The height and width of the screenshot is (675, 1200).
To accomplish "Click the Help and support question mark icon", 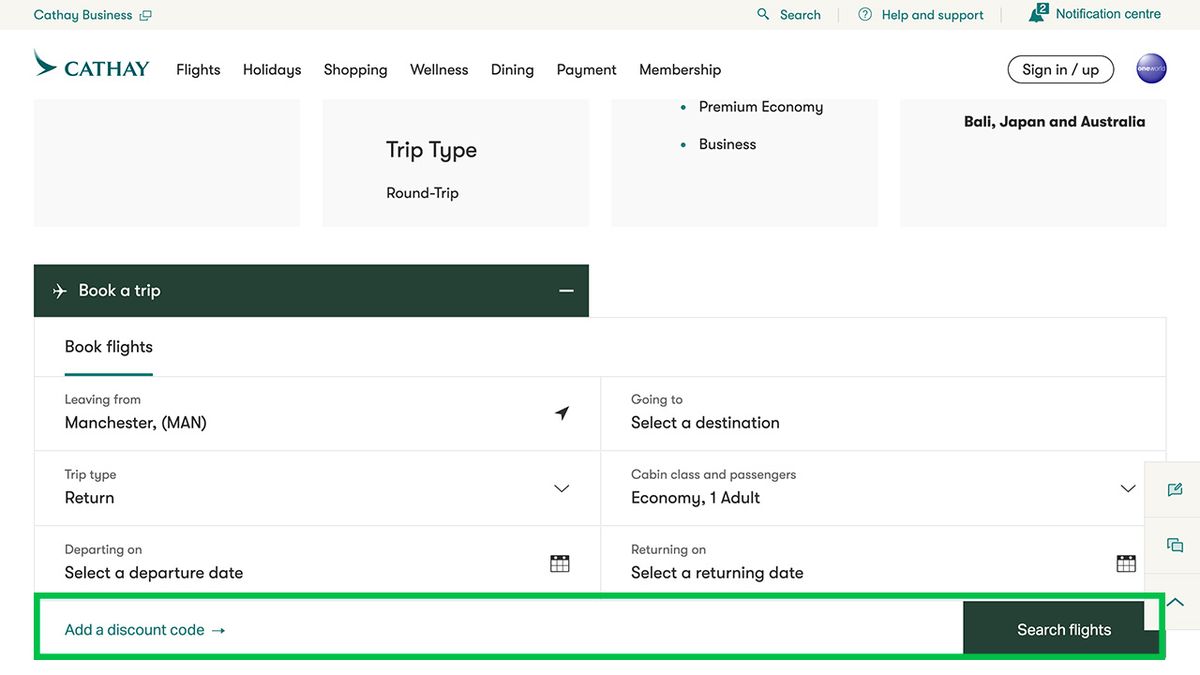I will (x=863, y=14).
